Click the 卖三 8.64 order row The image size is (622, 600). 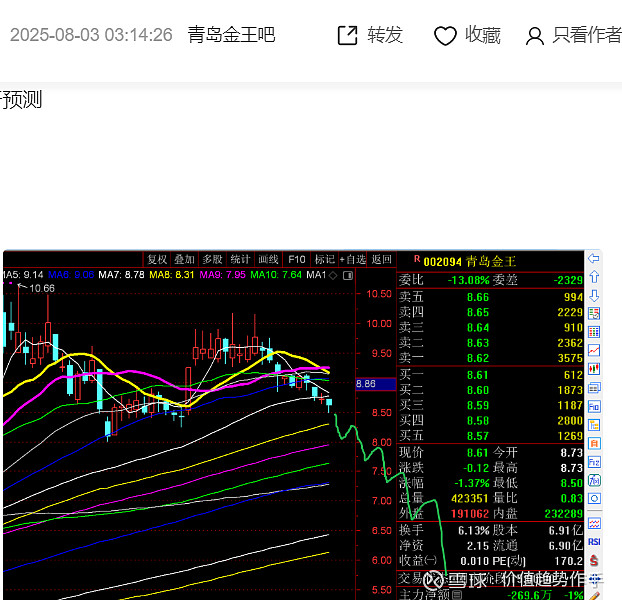491,328
